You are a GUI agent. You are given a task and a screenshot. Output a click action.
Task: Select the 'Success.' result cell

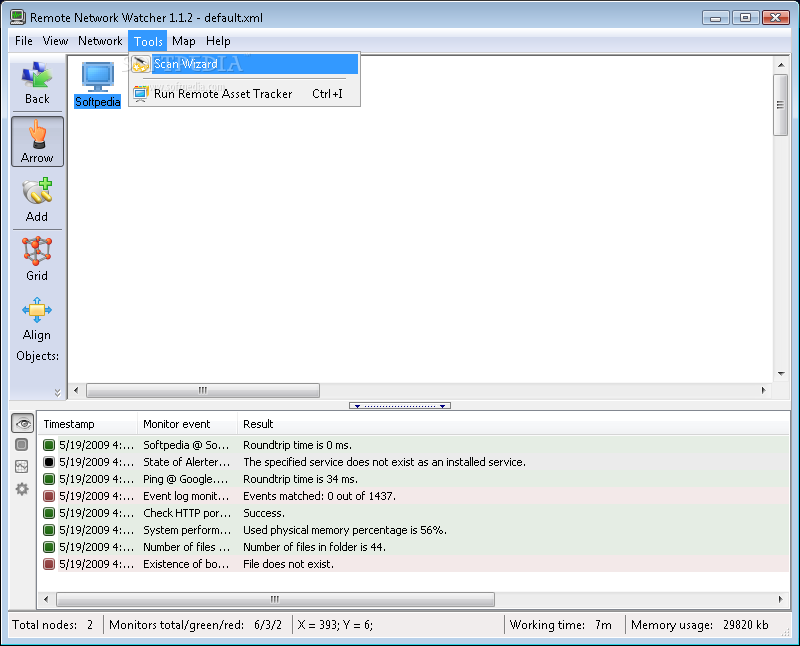pos(264,513)
